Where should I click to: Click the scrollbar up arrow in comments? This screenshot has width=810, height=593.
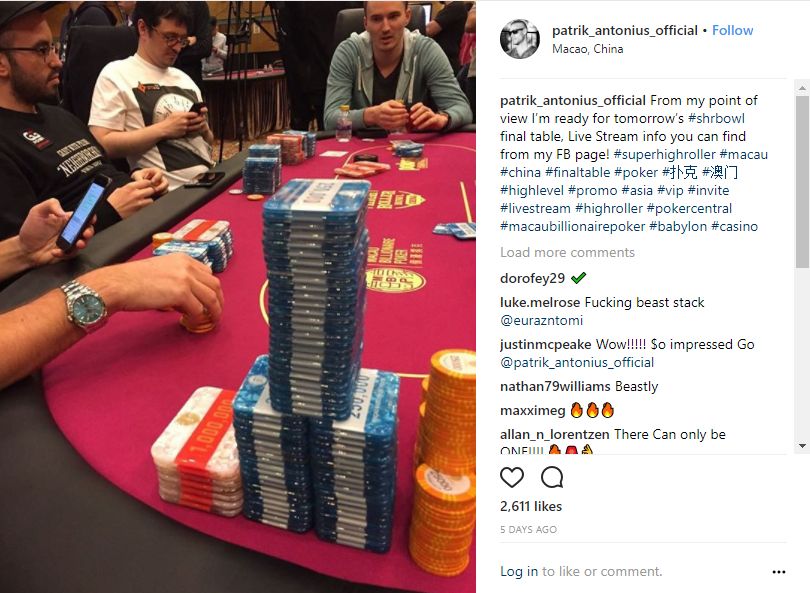pos(802,88)
